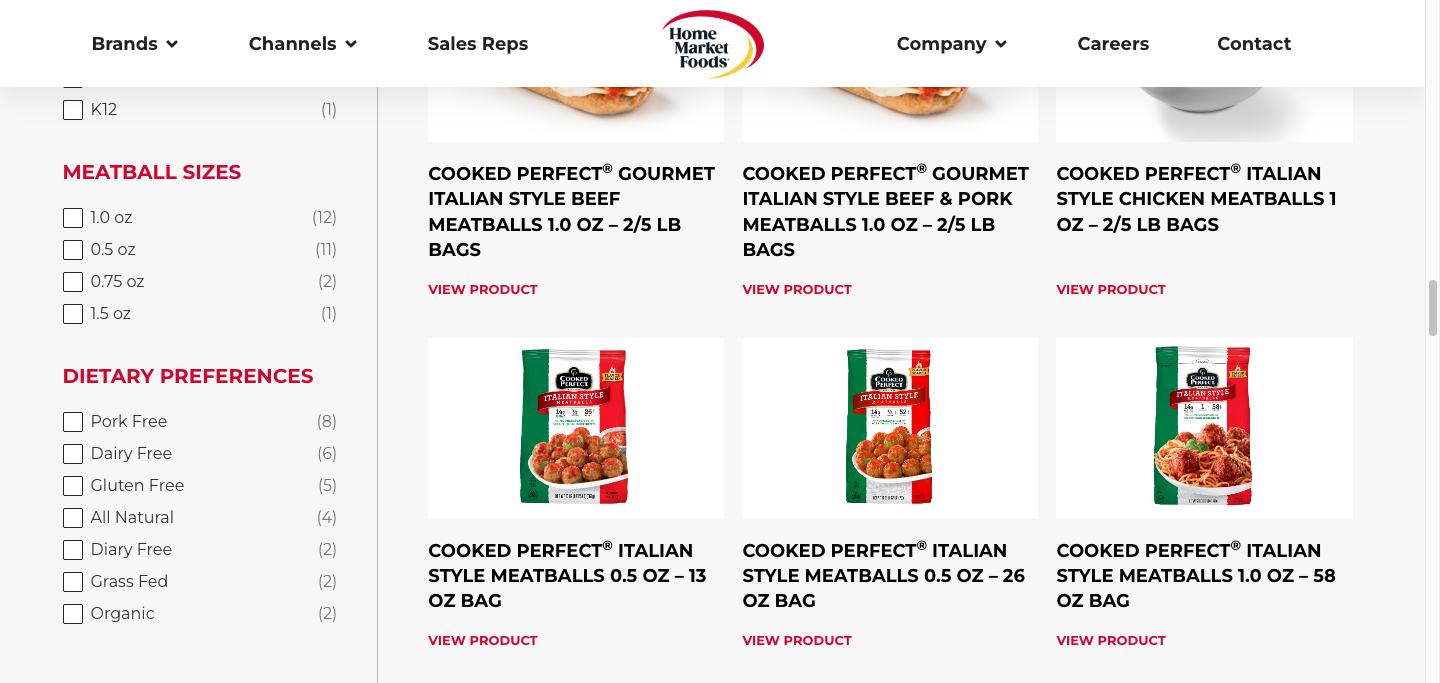
Task: Open Gourmet Italian Style Beef & Pork title
Action: [x=885, y=211]
